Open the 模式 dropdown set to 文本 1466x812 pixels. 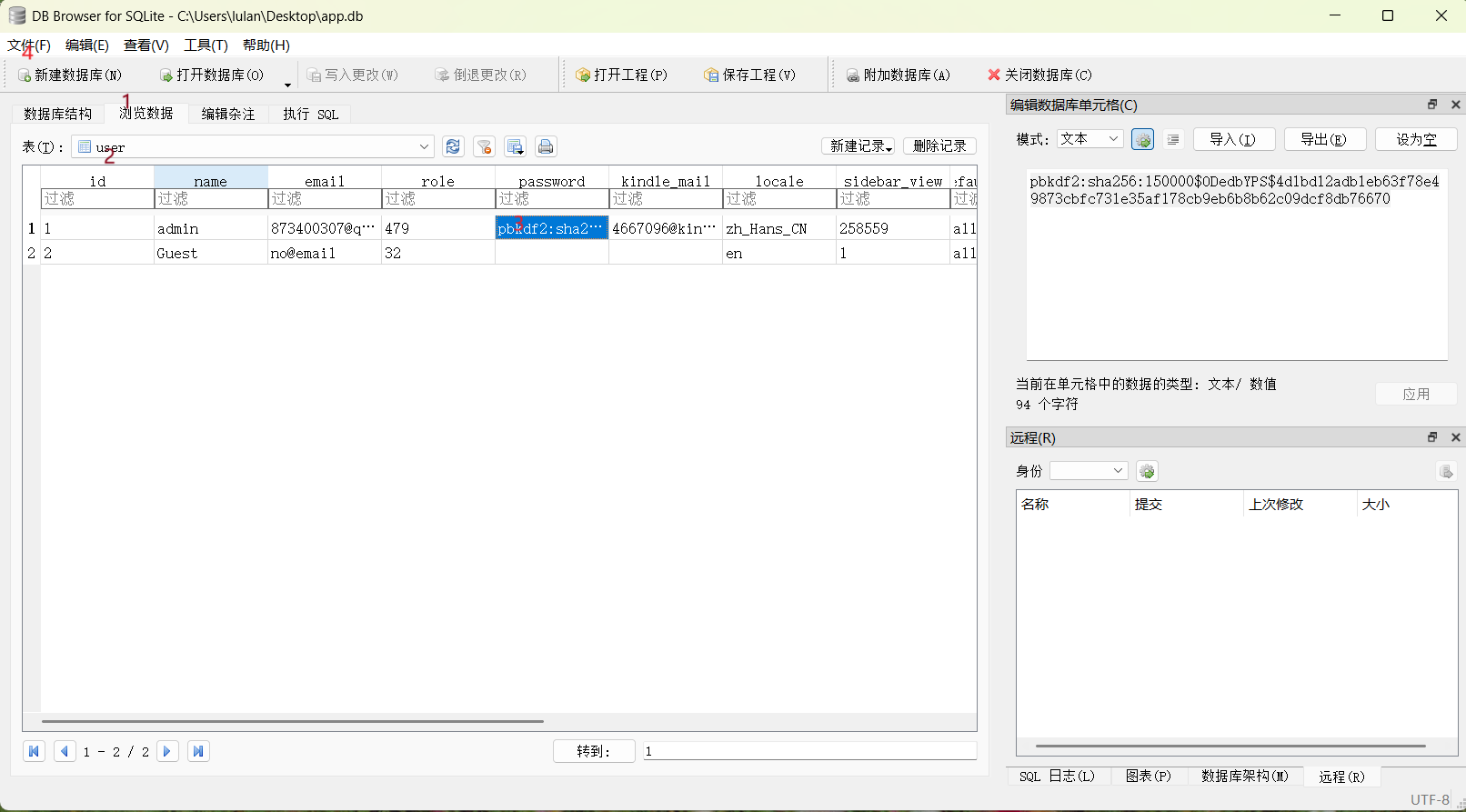[1089, 139]
